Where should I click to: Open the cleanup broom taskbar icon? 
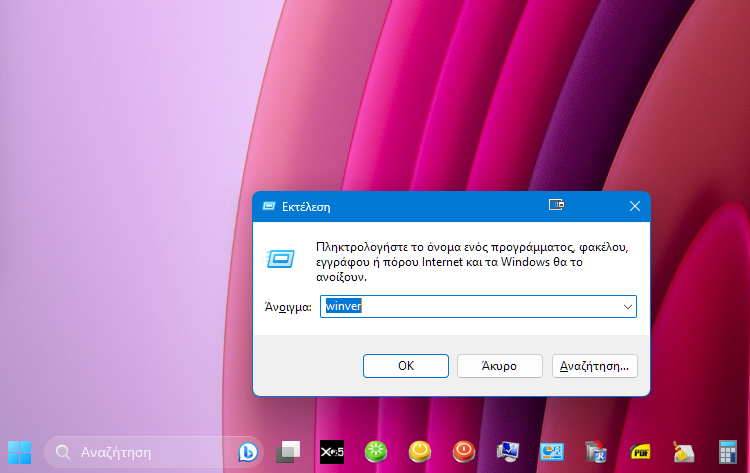[684, 452]
